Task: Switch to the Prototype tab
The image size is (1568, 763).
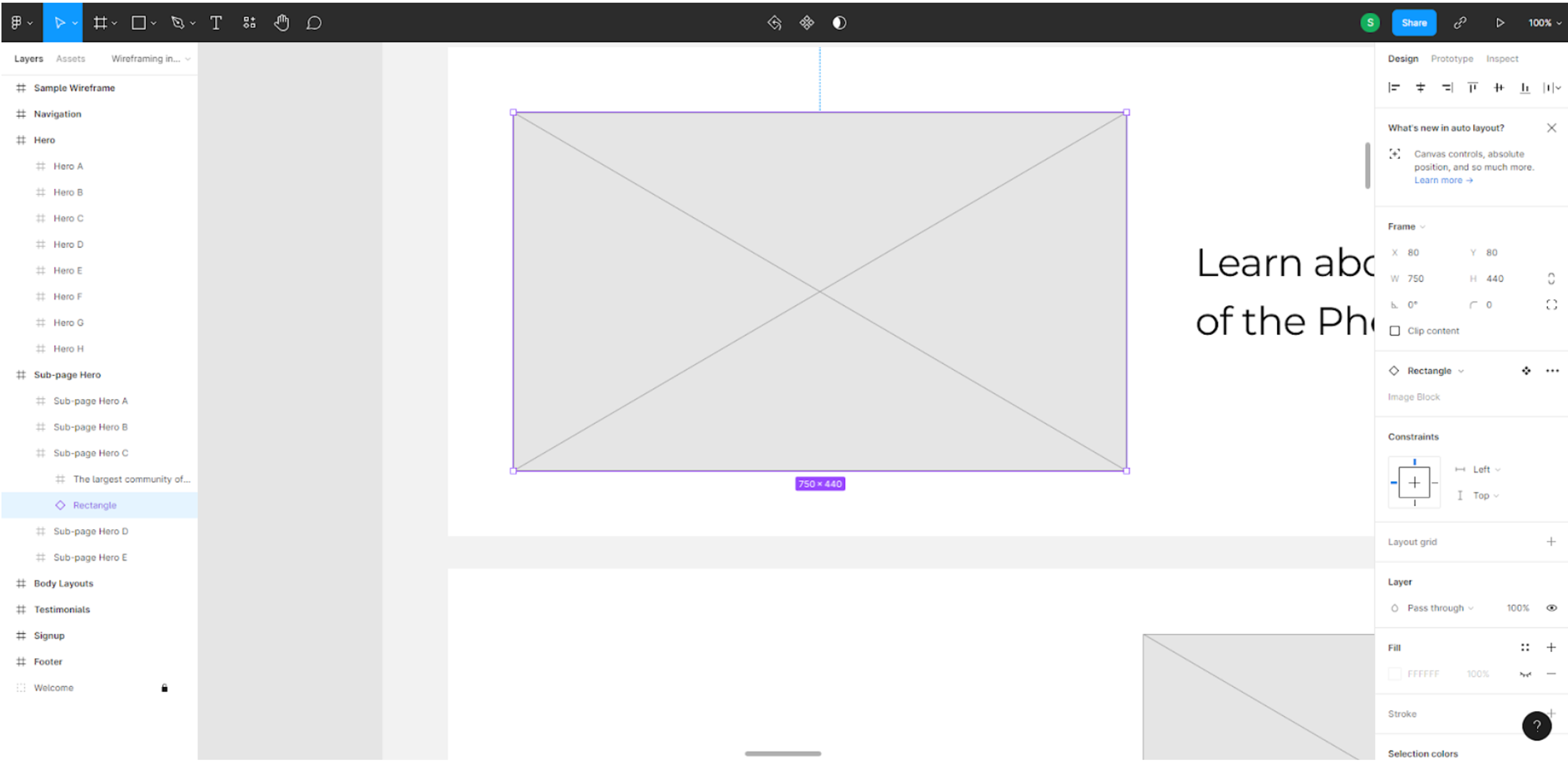Action: [1452, 58]
